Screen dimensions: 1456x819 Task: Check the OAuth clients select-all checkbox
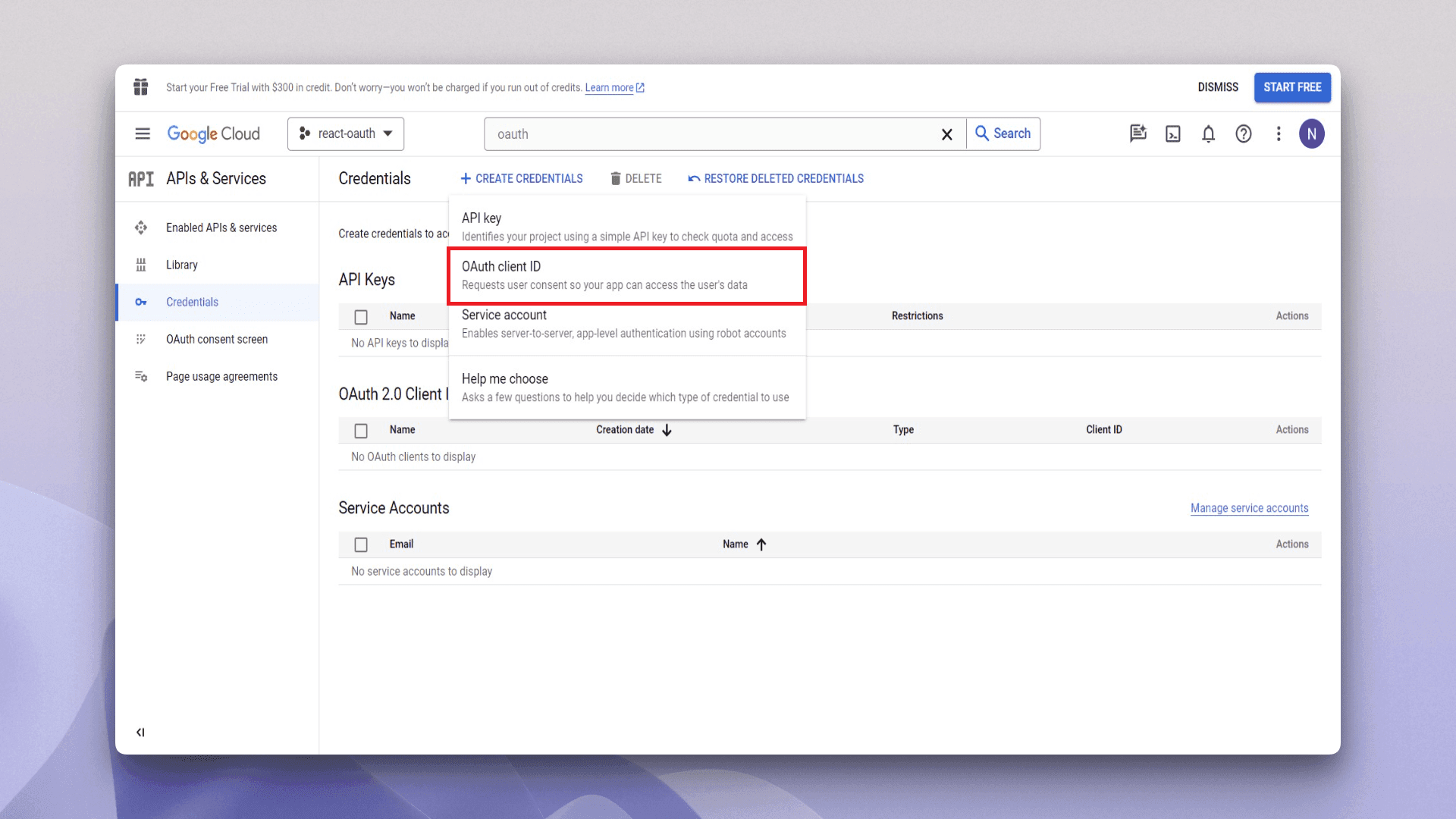361,431
